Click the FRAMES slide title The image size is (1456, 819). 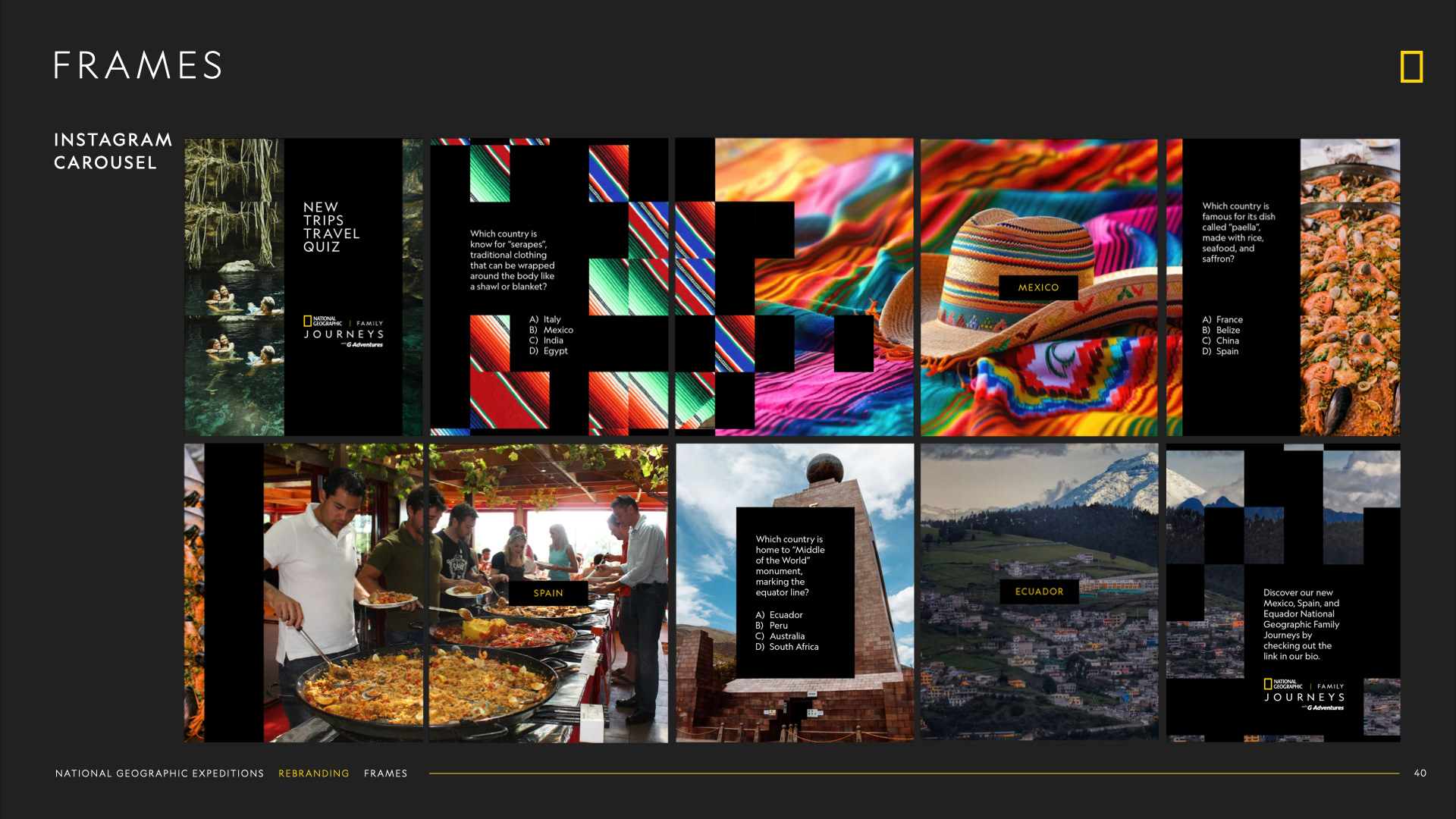click(138, 65)
